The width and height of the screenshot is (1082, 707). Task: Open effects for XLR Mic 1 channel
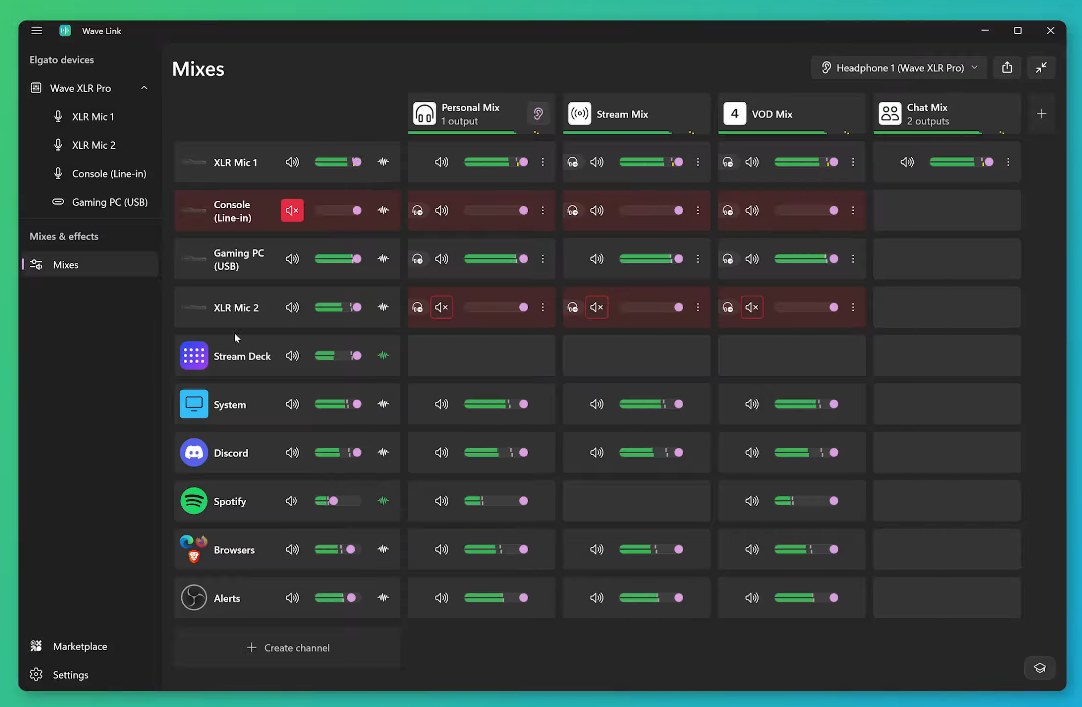click(x=383, y=162)
